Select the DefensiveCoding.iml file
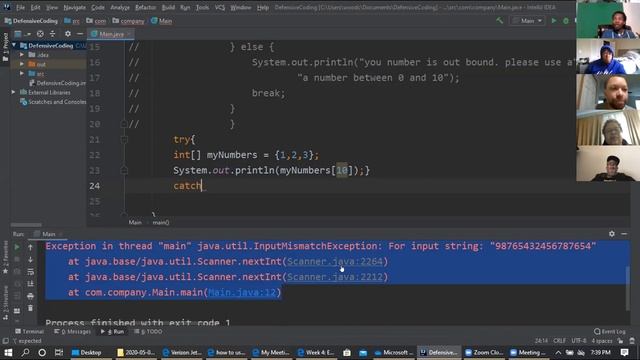The height and width of the screenshot is (360, 640). [x=57, y=83]
